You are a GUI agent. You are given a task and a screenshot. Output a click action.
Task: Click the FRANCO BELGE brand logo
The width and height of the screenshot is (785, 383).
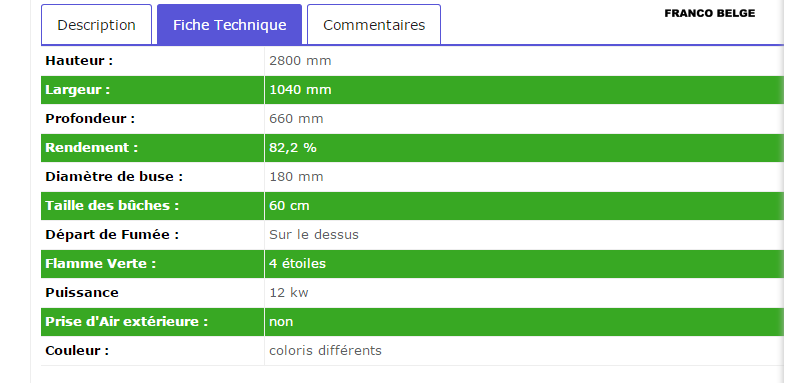coord(709,14)
